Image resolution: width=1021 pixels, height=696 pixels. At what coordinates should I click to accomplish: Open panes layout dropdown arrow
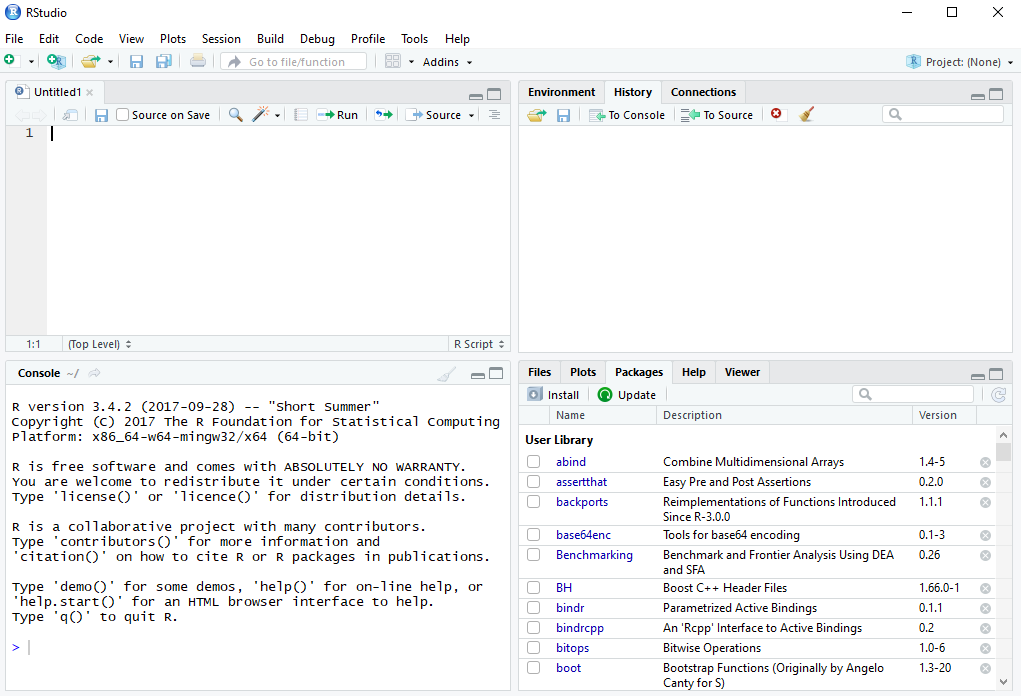click(411, 62)
